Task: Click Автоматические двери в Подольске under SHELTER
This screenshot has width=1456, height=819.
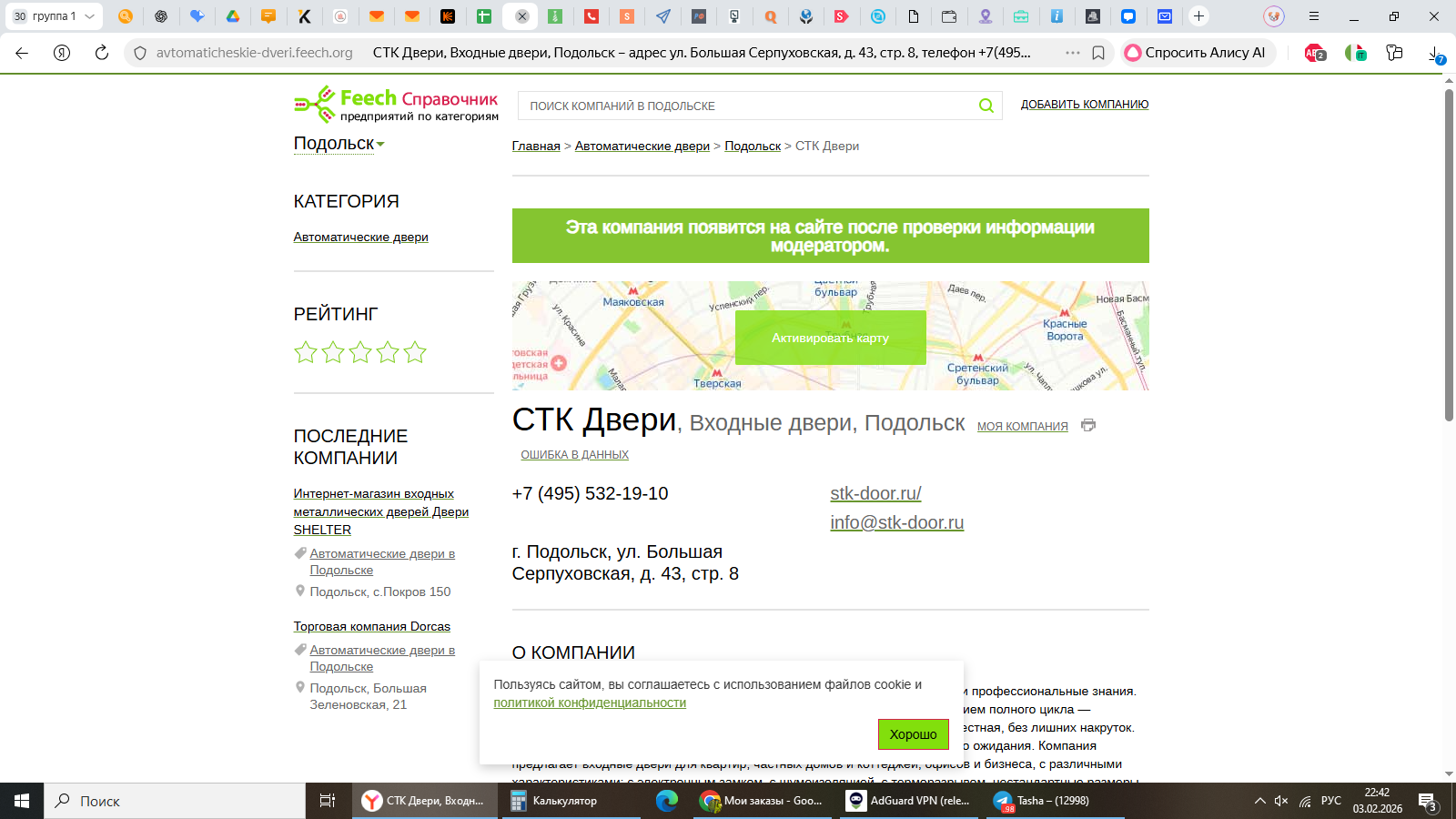Action: [382, 561]
